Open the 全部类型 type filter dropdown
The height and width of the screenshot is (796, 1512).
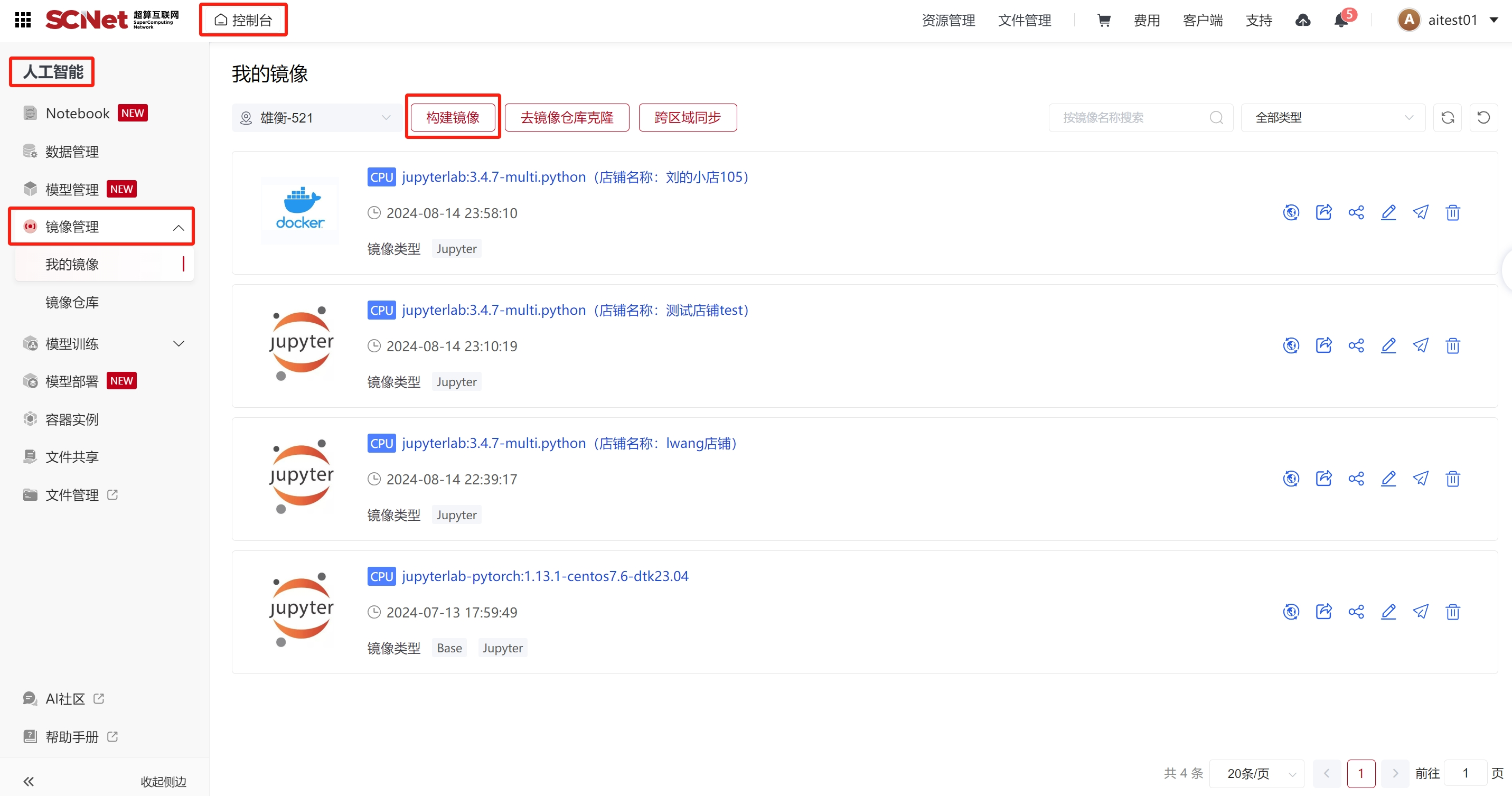1332,118
